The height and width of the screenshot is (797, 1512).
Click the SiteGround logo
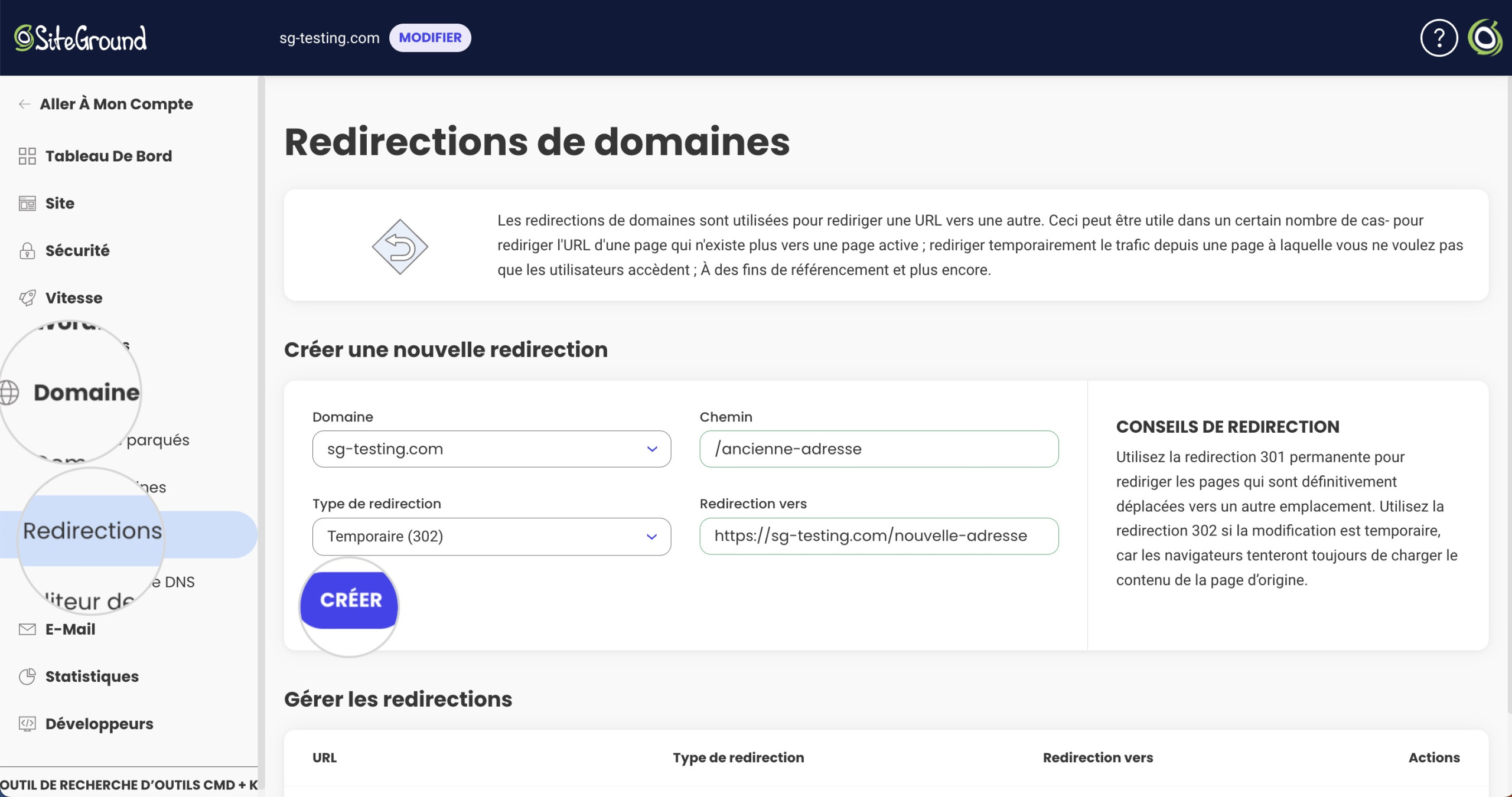point(80,38)
